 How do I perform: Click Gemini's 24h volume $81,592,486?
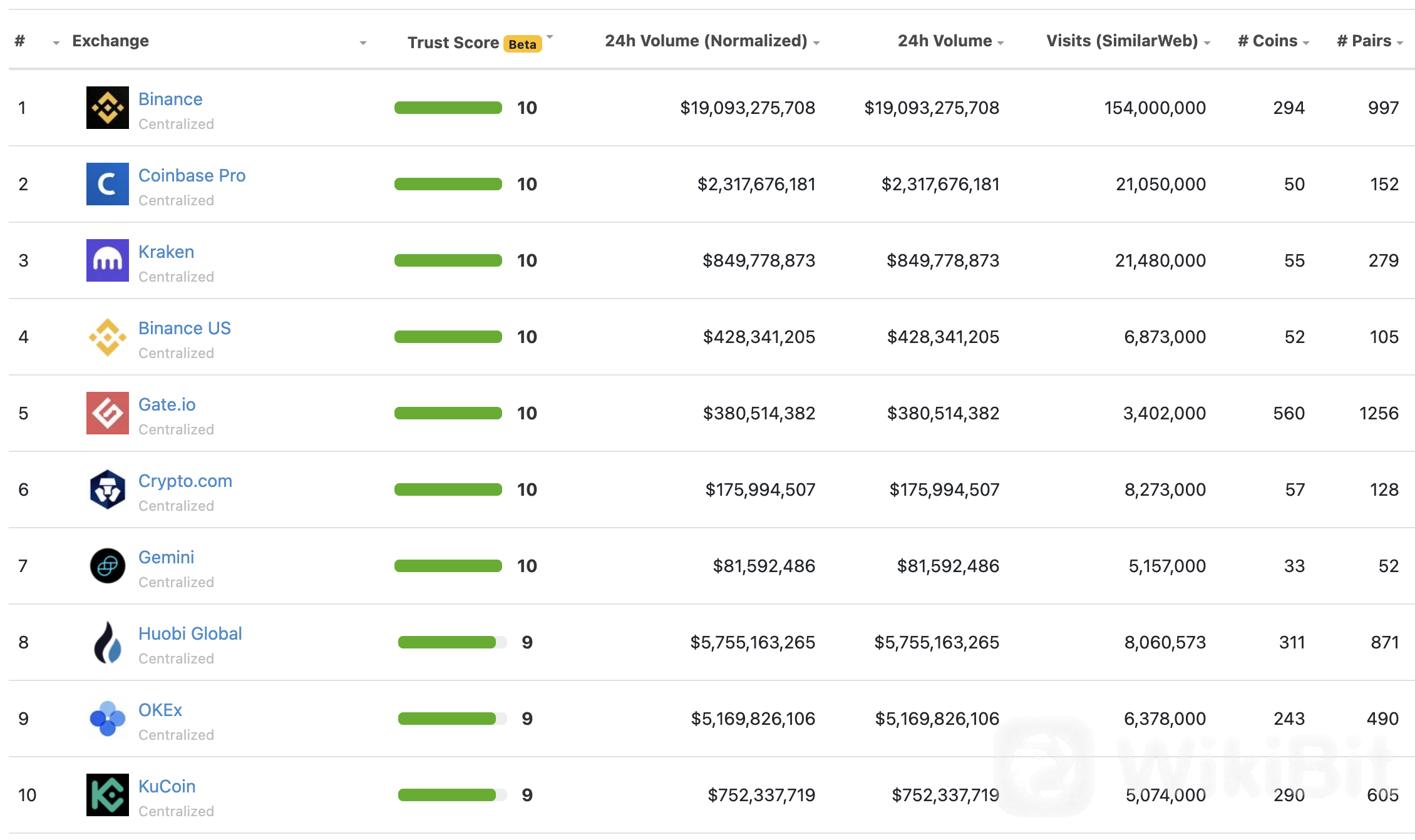pos(948,566)
